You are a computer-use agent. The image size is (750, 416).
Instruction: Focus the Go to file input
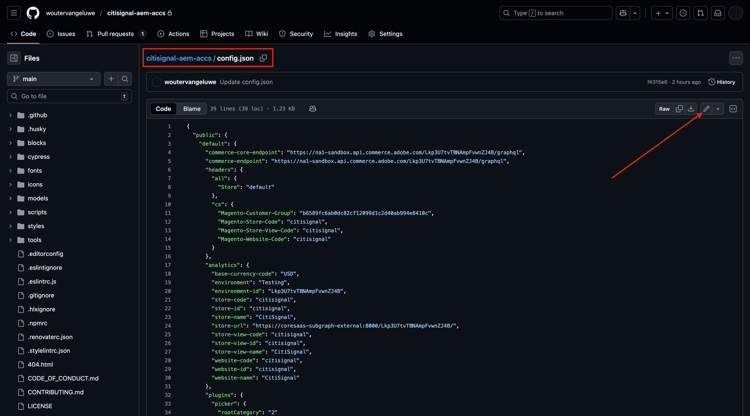coord(69,96)
